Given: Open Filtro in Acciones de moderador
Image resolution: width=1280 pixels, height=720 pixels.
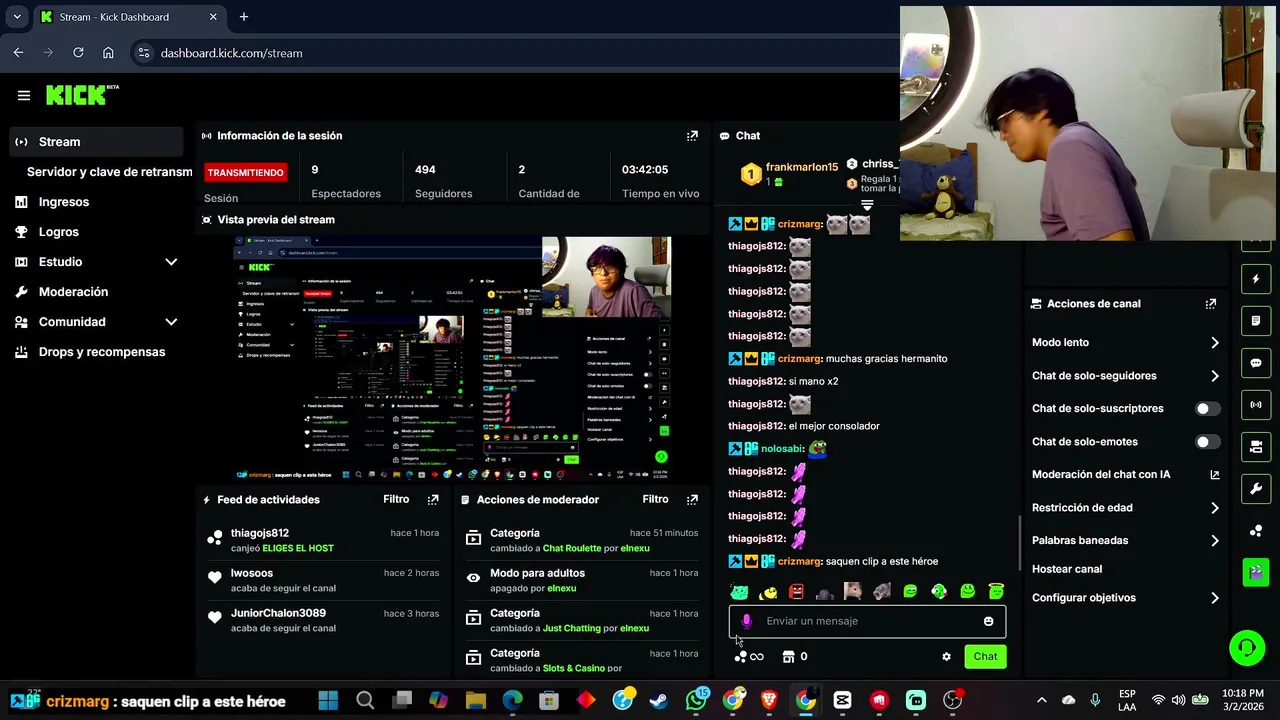Looking at the screenshot, I should (655, 500).
